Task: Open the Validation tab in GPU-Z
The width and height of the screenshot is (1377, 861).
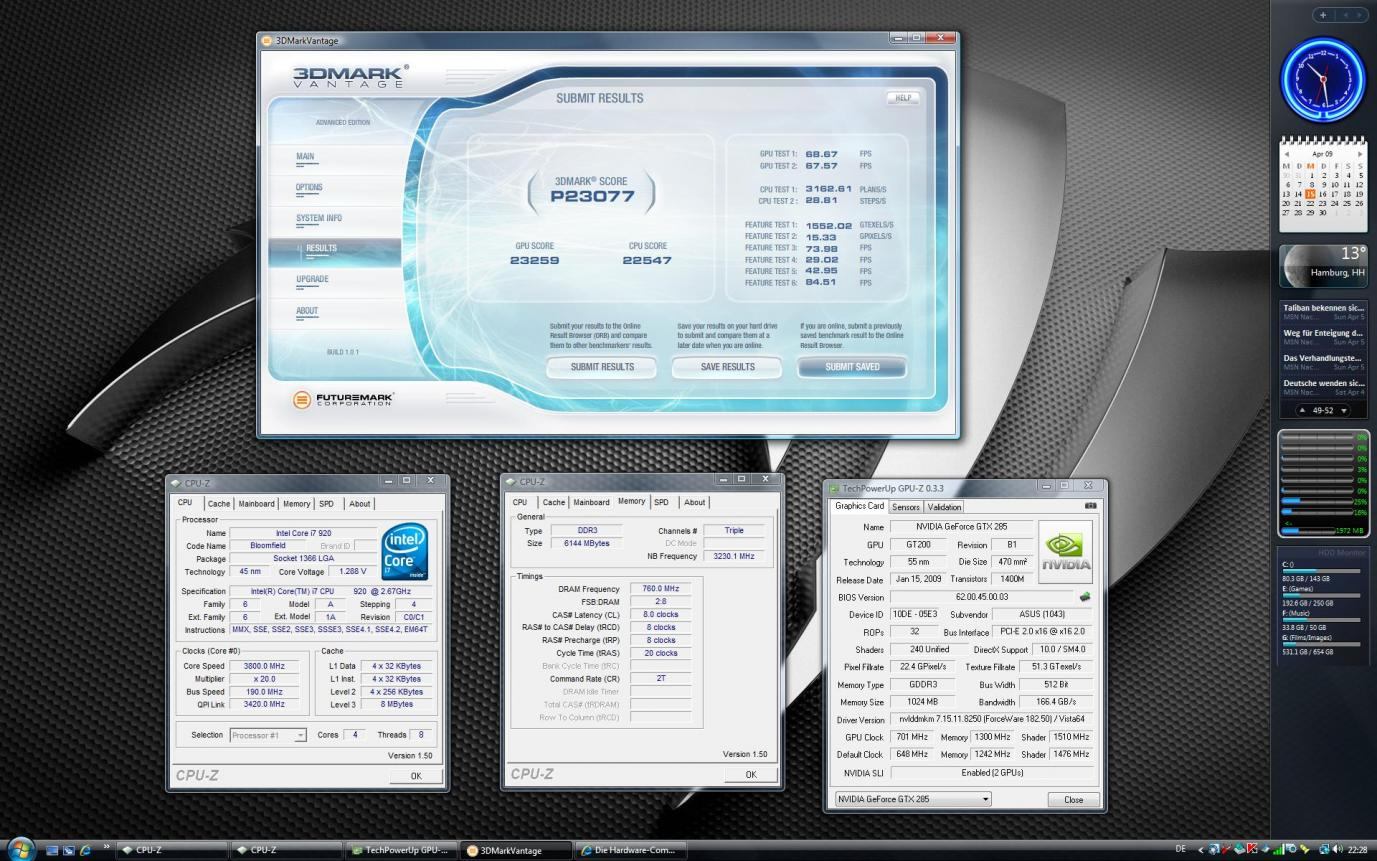Action: point(944,507)
